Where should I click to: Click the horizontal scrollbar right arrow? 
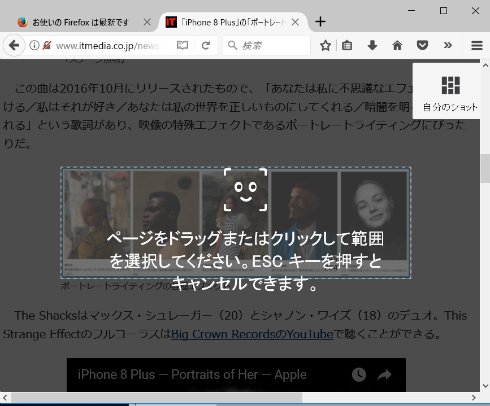(474, 397)
